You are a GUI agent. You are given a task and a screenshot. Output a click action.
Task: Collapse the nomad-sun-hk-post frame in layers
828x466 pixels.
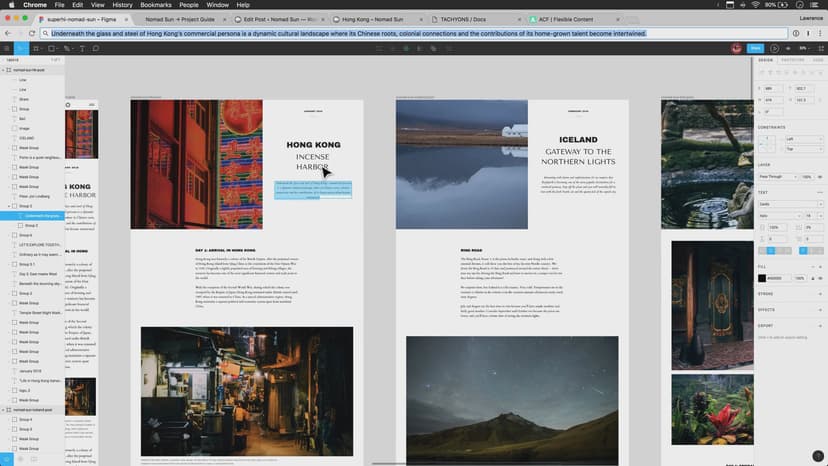4,70
